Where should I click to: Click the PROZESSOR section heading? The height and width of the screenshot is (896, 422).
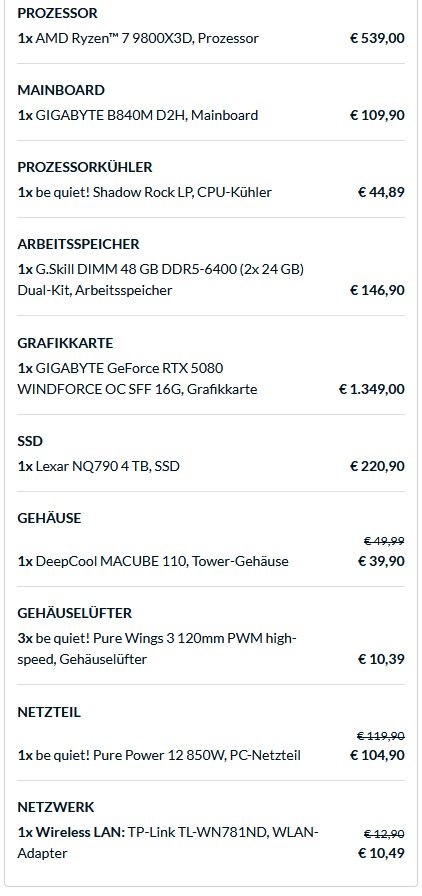coord(57,13)
